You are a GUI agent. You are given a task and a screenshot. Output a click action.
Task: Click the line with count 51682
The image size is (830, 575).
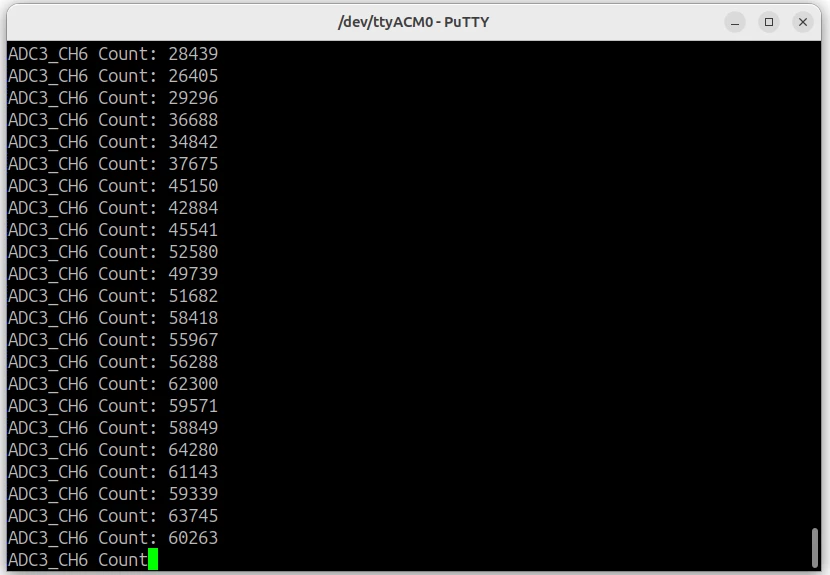pyautogui.click(x=113, y=295)
